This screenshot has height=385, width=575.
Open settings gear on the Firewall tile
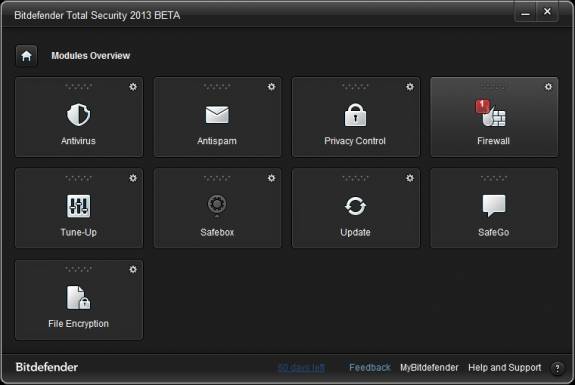point(548,87)
